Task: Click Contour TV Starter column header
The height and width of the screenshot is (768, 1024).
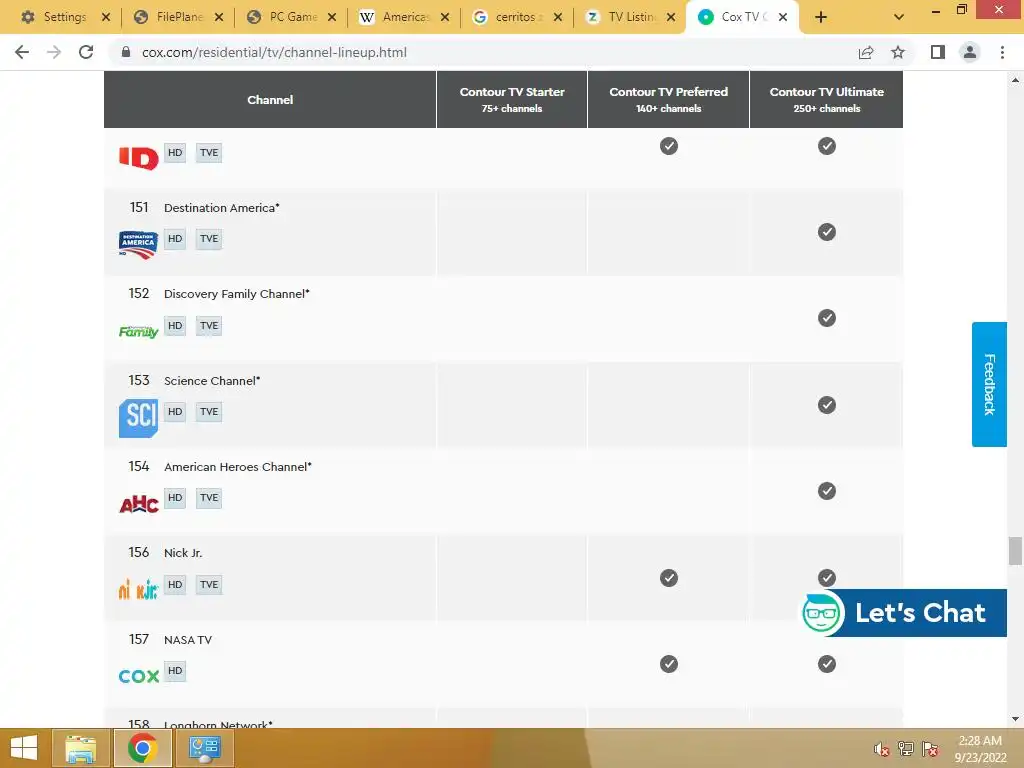Action: pyautogui.click(x=512, y=99)
